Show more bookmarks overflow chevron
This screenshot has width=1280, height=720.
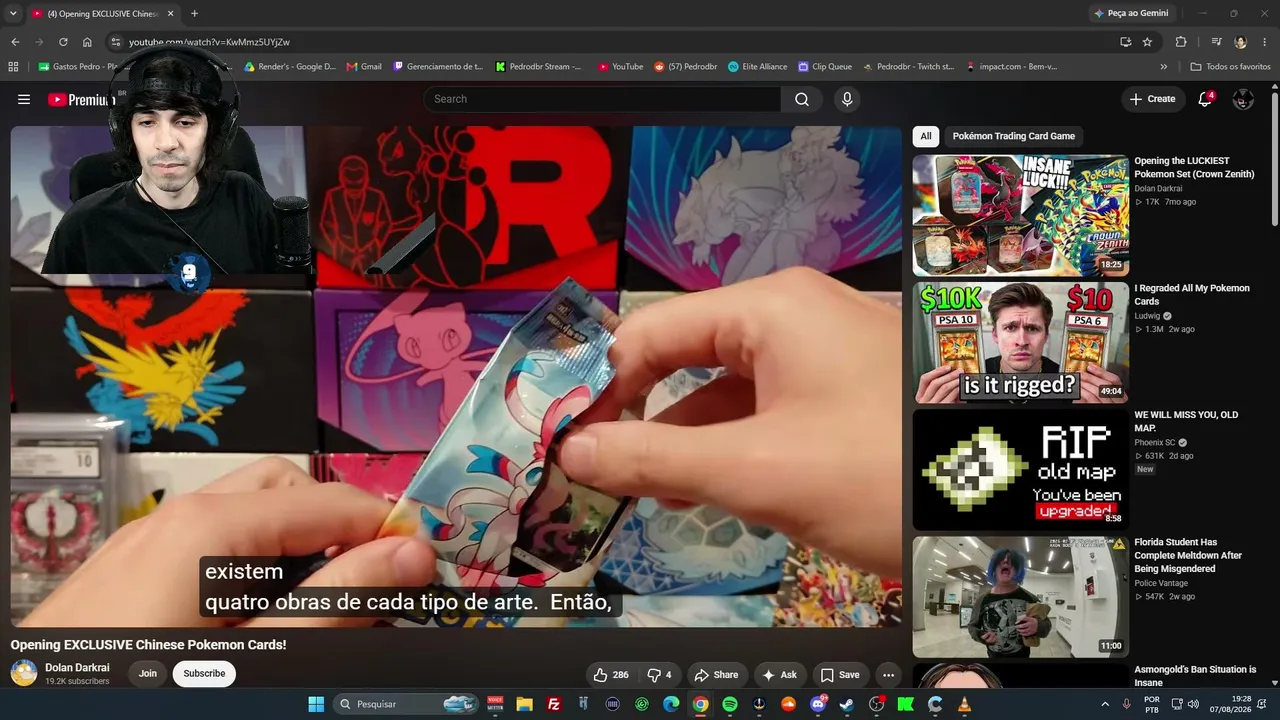click(x=1163, y=67)
